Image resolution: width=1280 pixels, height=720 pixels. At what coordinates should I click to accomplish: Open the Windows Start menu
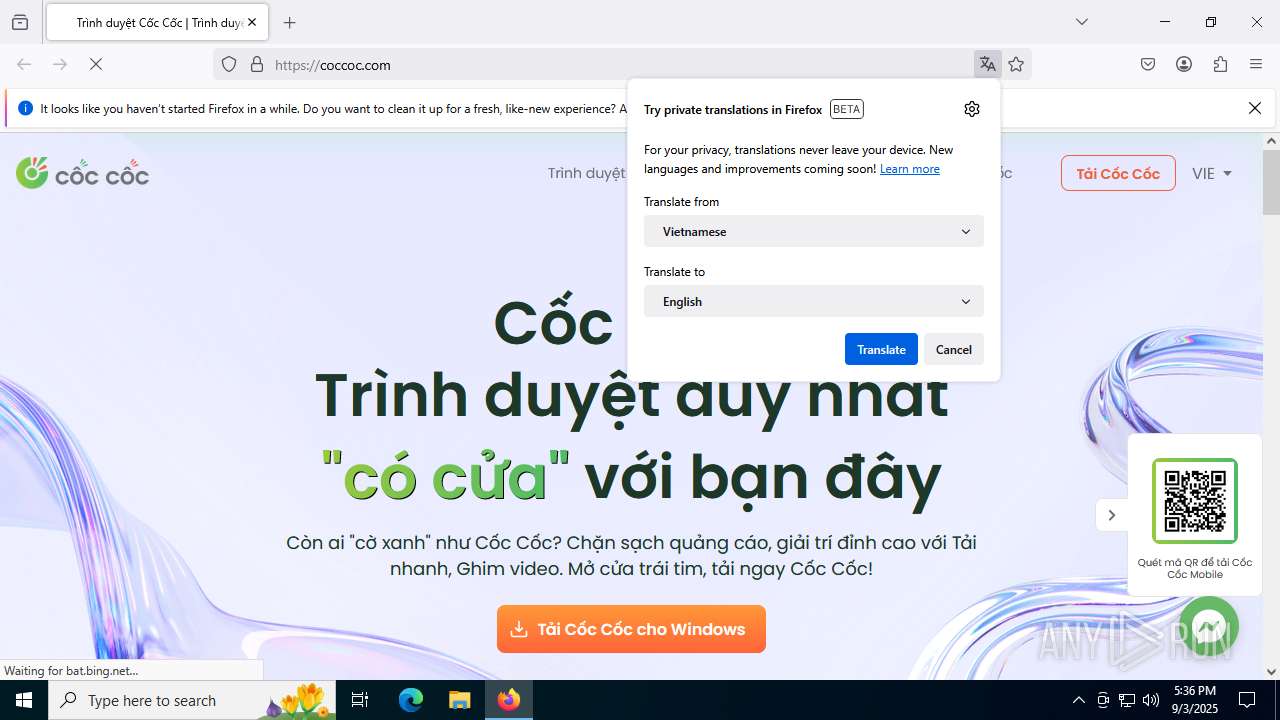24,700
